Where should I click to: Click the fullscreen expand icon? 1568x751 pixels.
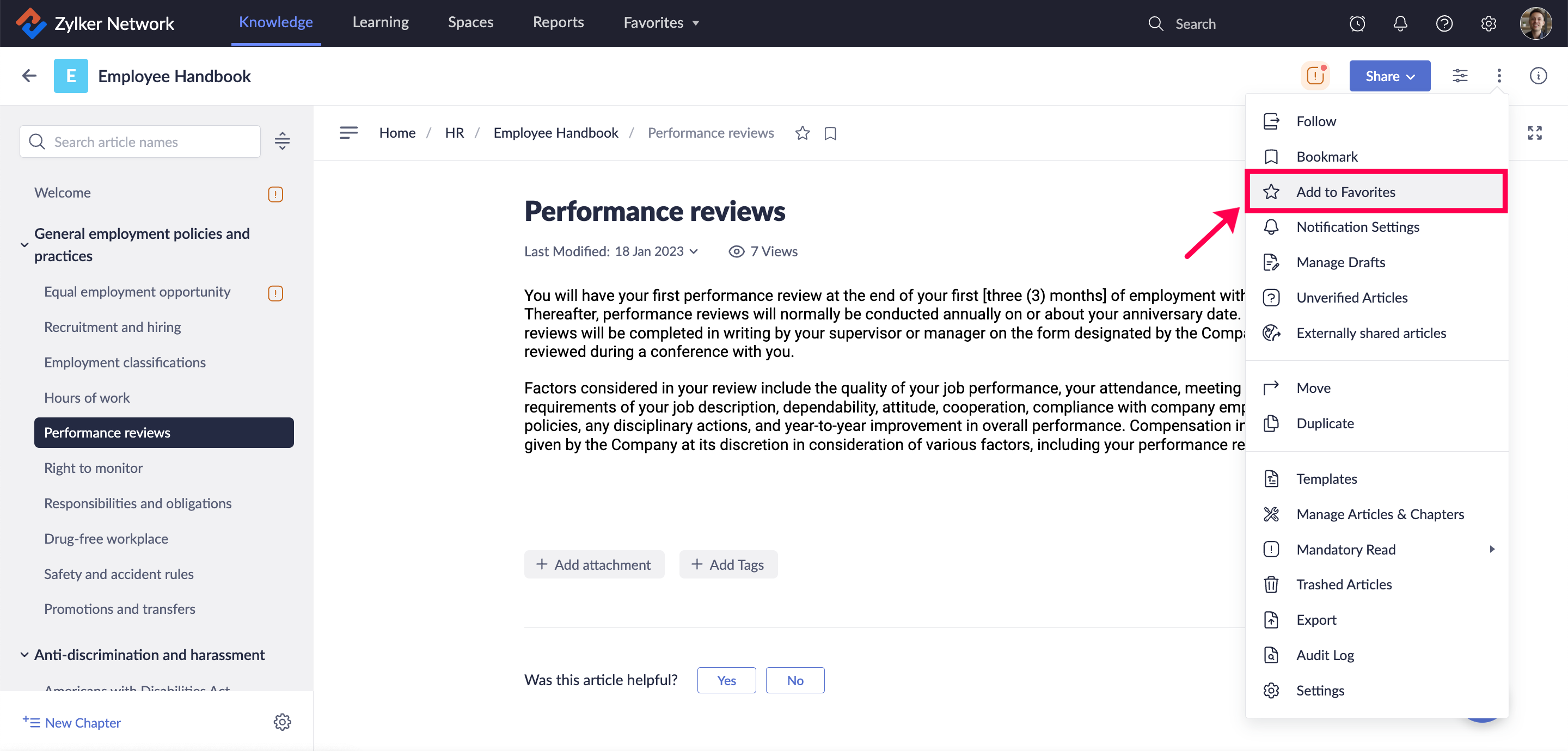[1535, 133]
